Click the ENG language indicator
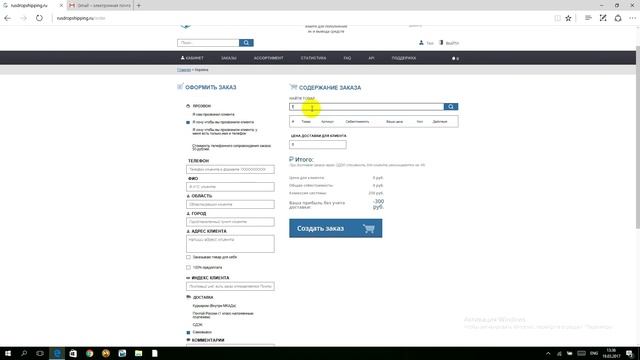This screenshot has height=360, width=640. click(594, 353)
